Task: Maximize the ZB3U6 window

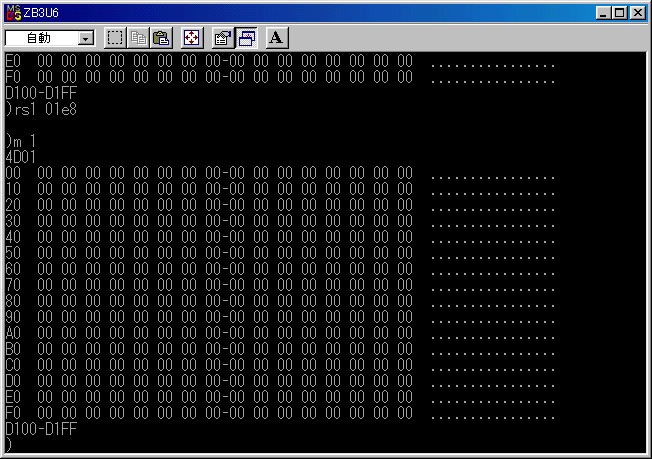Action: 619,13
